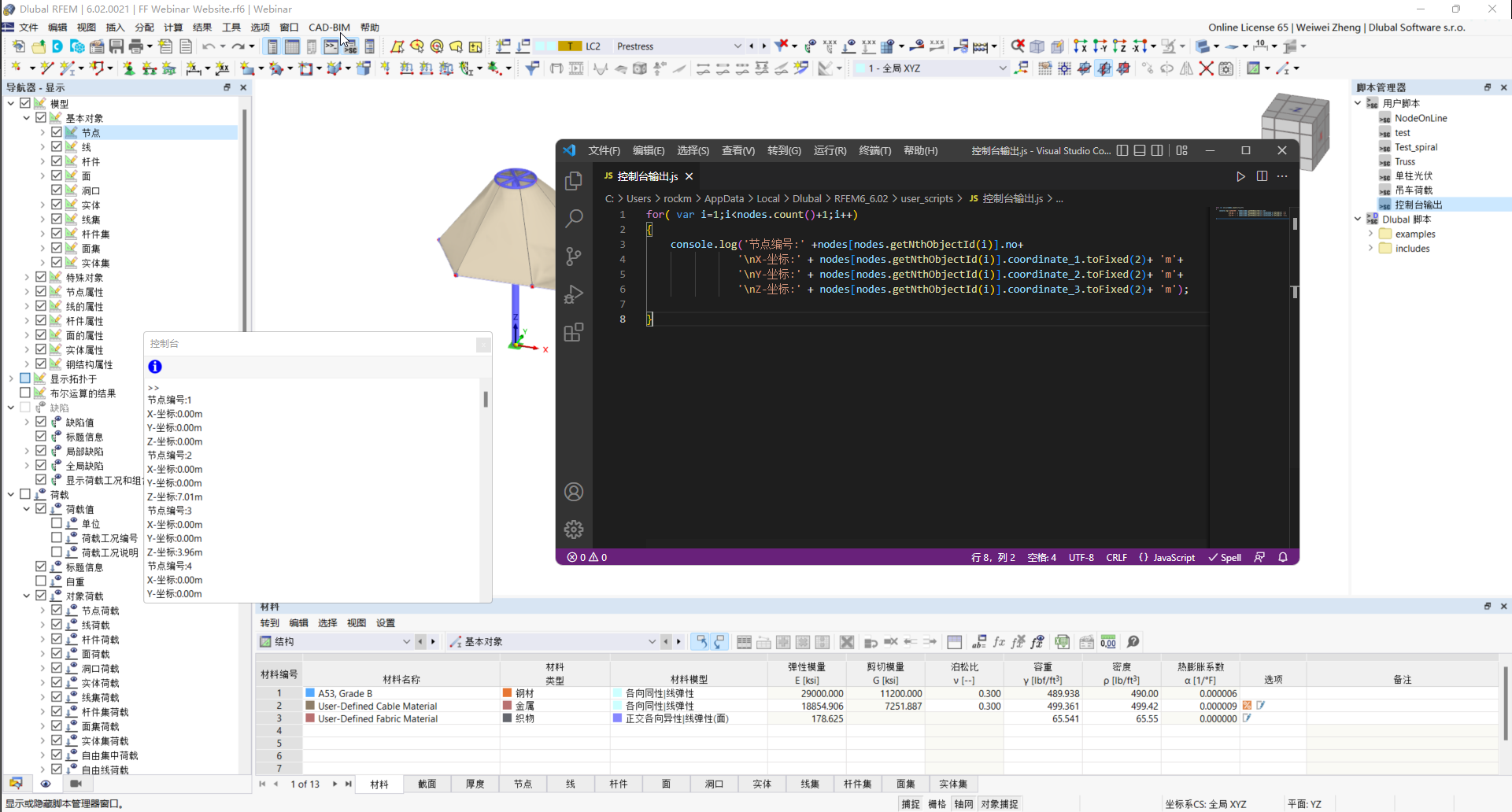Set view in Z direction
Image resolution: width=1512 pixels, height=812 pixels.
[x=1119, y=46]
